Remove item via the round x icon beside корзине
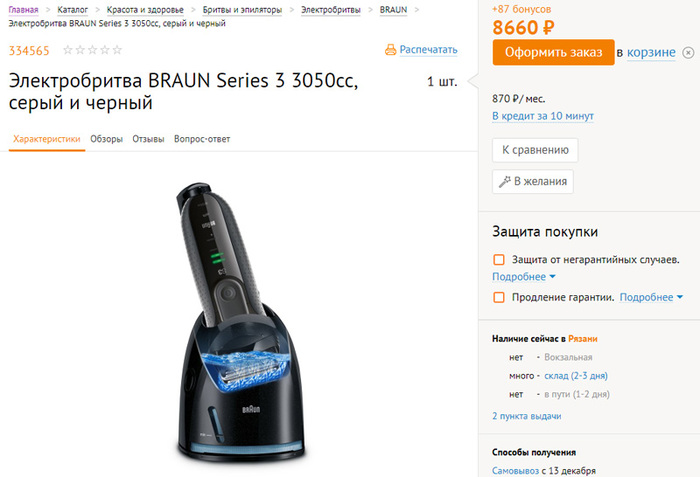The image size is (700, 477). click(x=688, y=53)
